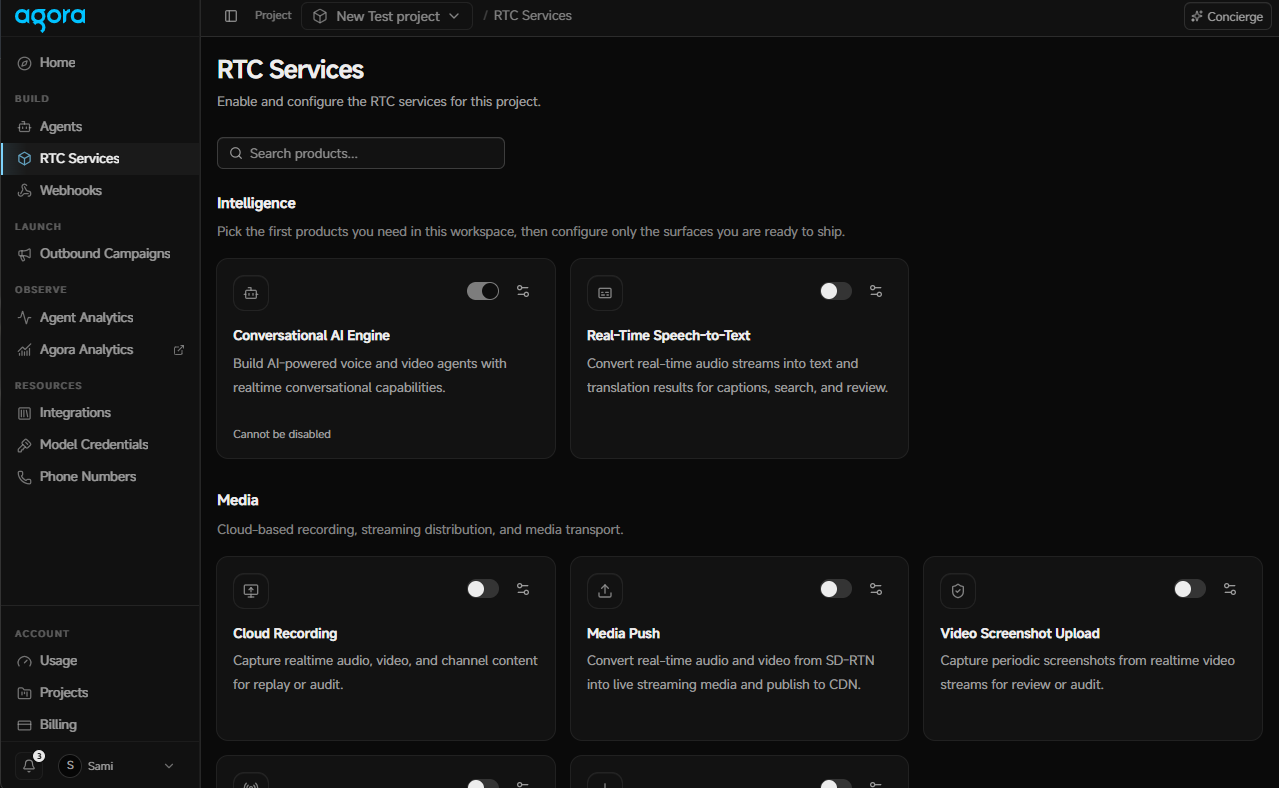Focus the Search products field
The image size is (1279, 788).
pyautogui.click(x=361, y=153)
